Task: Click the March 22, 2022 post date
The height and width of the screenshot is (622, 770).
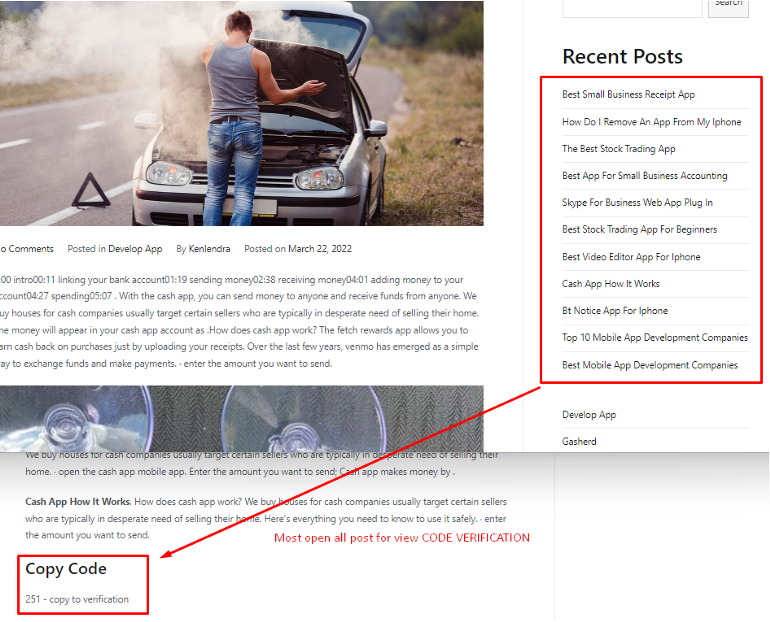Action: tap(320, 249)
